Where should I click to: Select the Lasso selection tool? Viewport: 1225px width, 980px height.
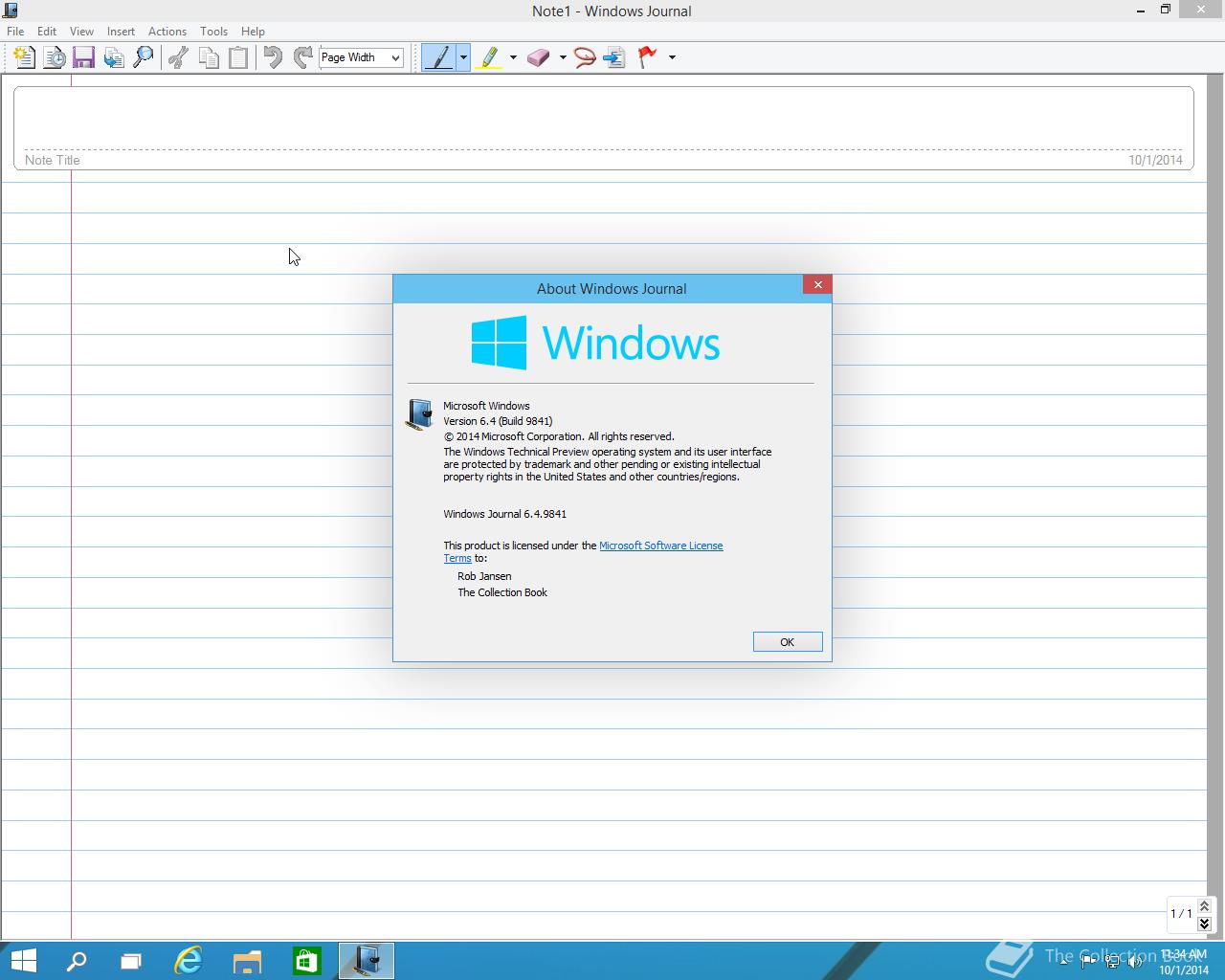click(x=585, y=57)
